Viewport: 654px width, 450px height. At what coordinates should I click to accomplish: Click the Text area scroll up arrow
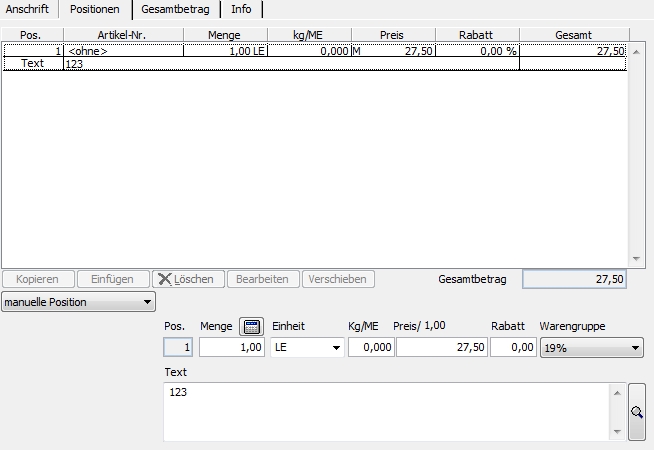tap(617, 393)
